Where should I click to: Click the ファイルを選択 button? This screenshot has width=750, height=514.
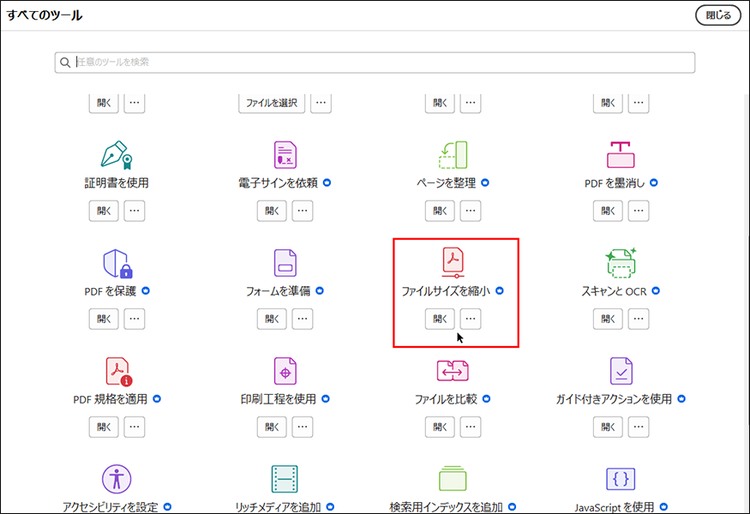[x=271, y=102]
